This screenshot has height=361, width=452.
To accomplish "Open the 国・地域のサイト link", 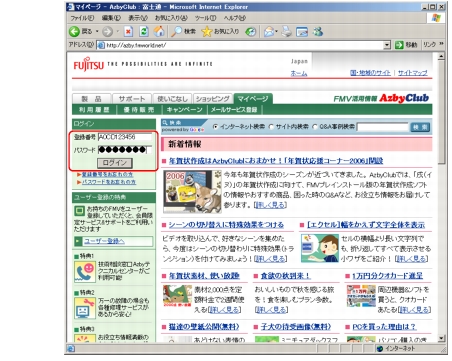I will [370, 73].
